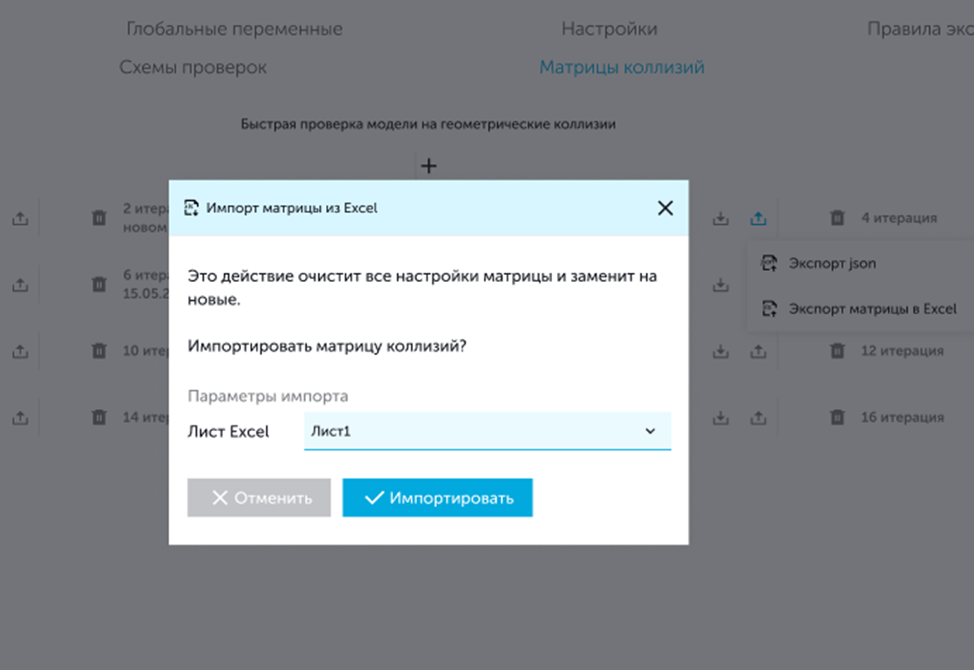Image resolution: width=974 pixels, height=670 pixels.
Task: Delete the 12 итерация matrix via trash icon
Action: point(838,351)
